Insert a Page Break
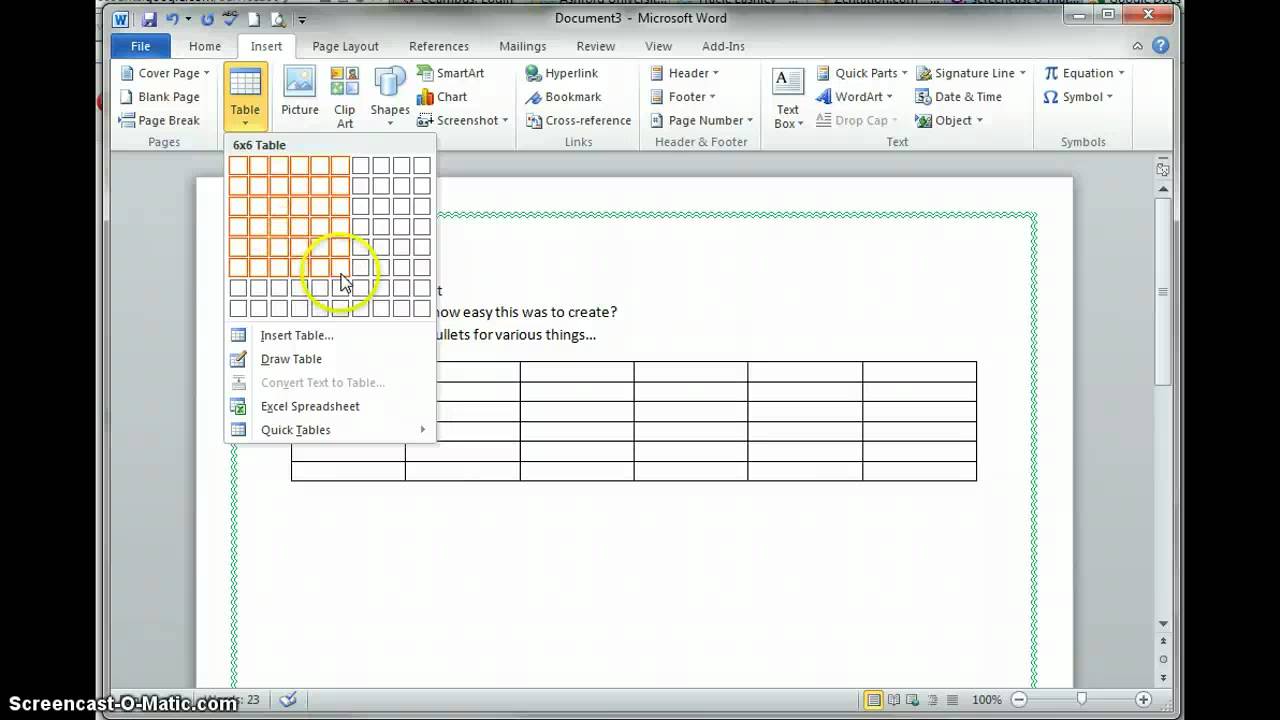The width and height of the screenshot is (1280, 720). pos(160,120)
